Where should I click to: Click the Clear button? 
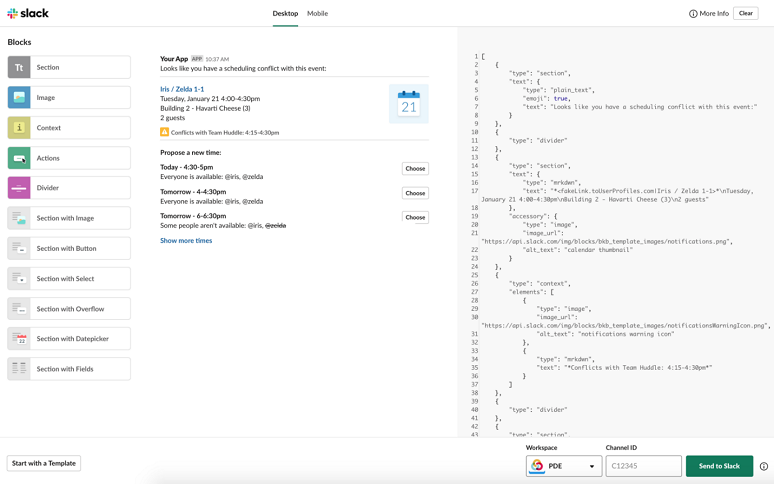click(x=745, y=13)
